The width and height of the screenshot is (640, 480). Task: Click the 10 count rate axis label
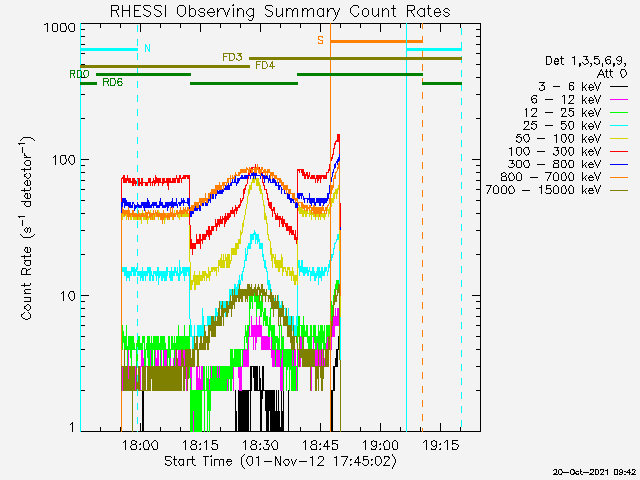click(x=68, y=296)
